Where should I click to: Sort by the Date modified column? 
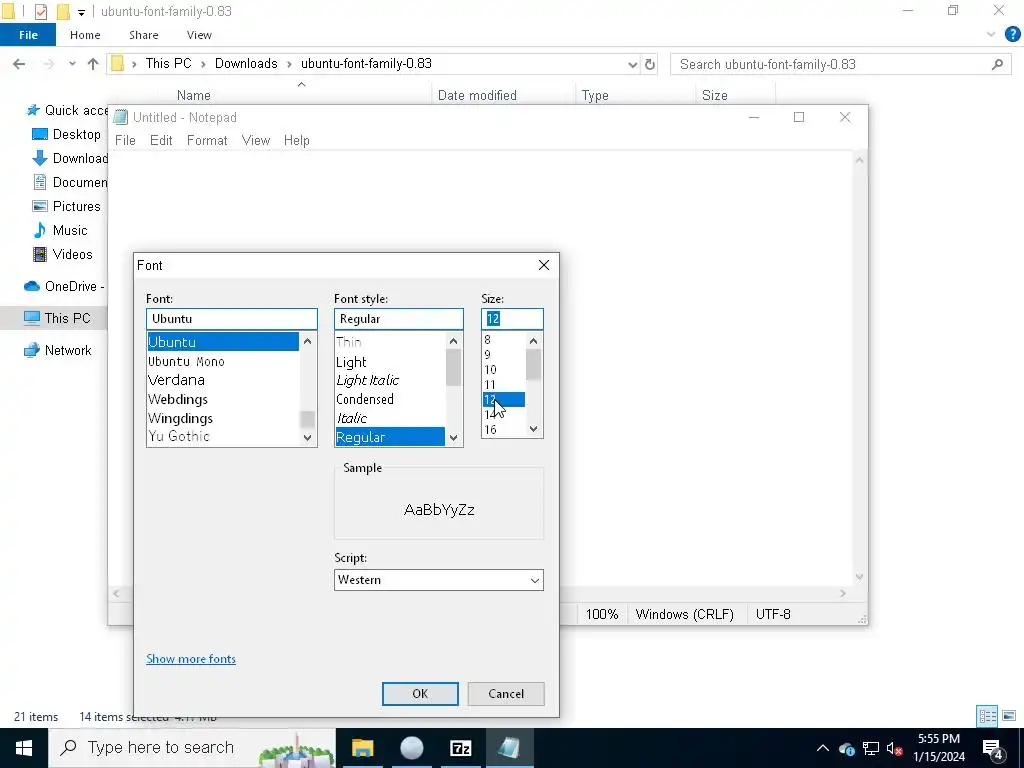tap(477, 95)
